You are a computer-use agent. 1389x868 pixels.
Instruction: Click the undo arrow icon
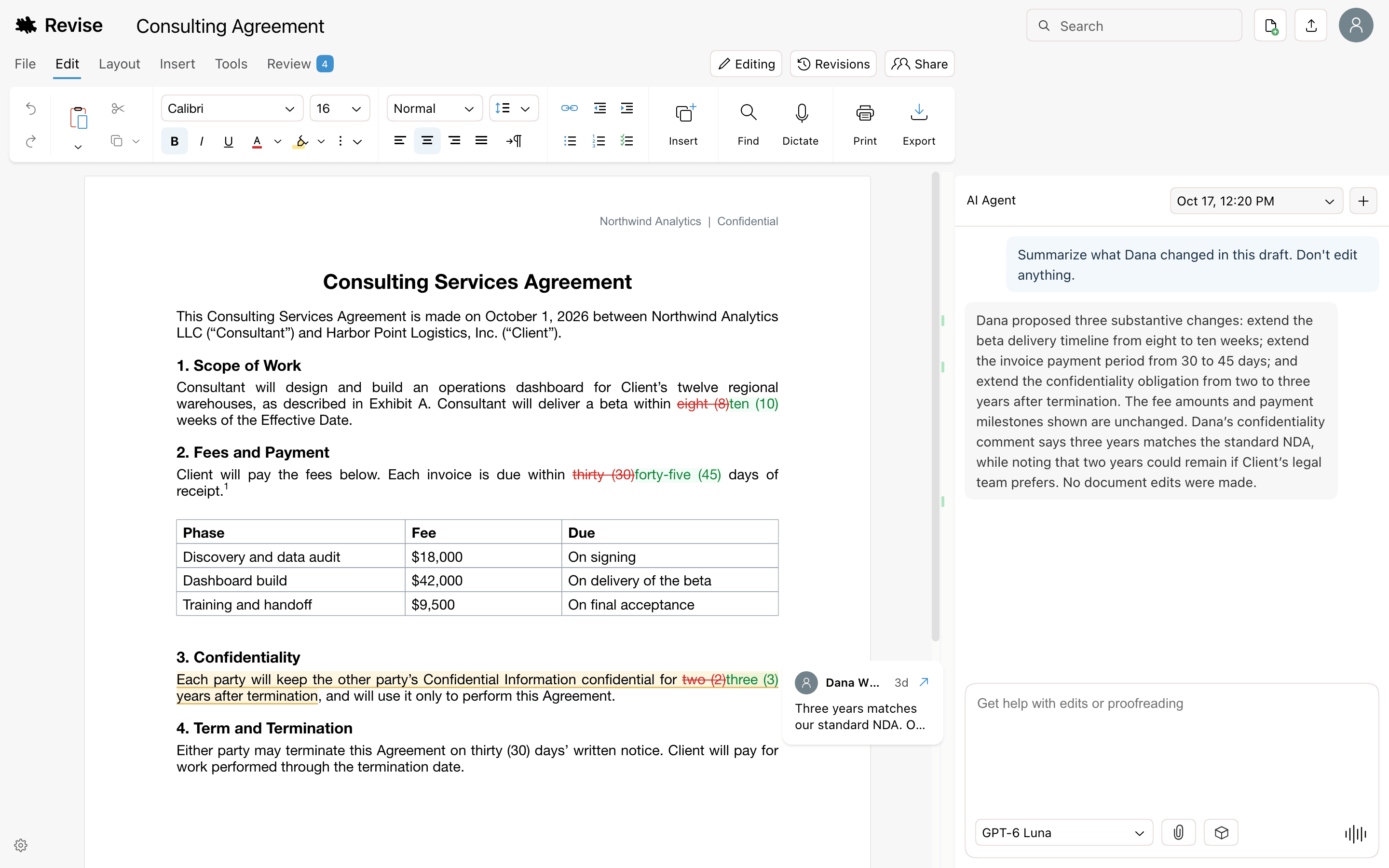(31, 108)
